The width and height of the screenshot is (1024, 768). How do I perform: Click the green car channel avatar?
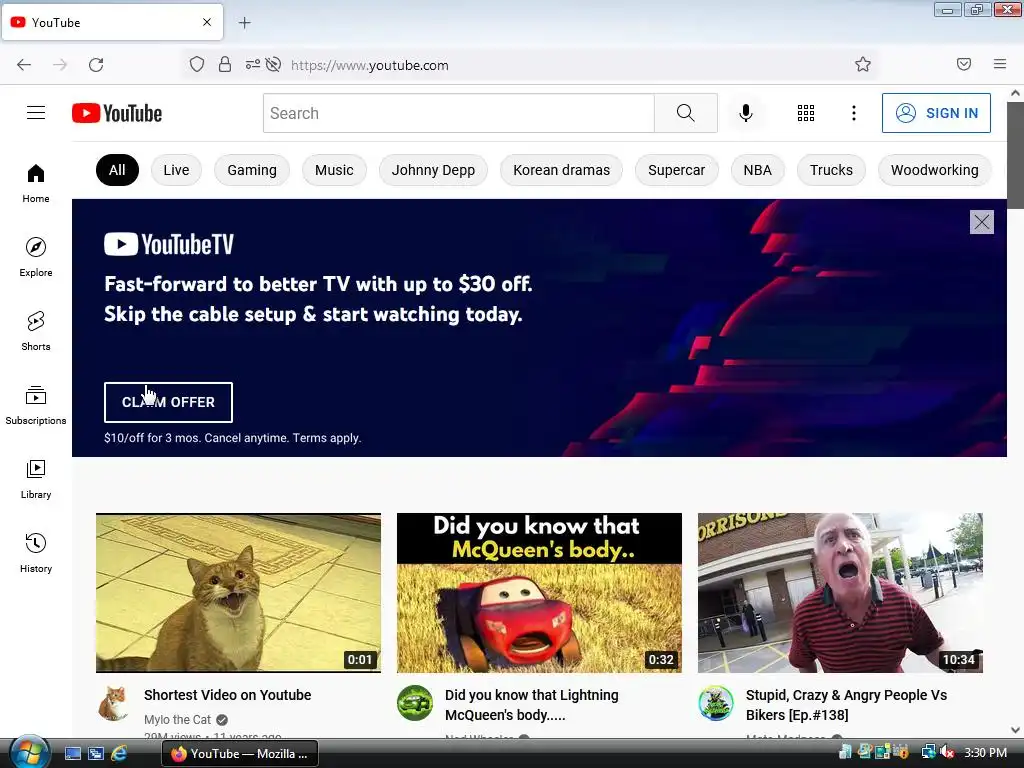(415, 703)
